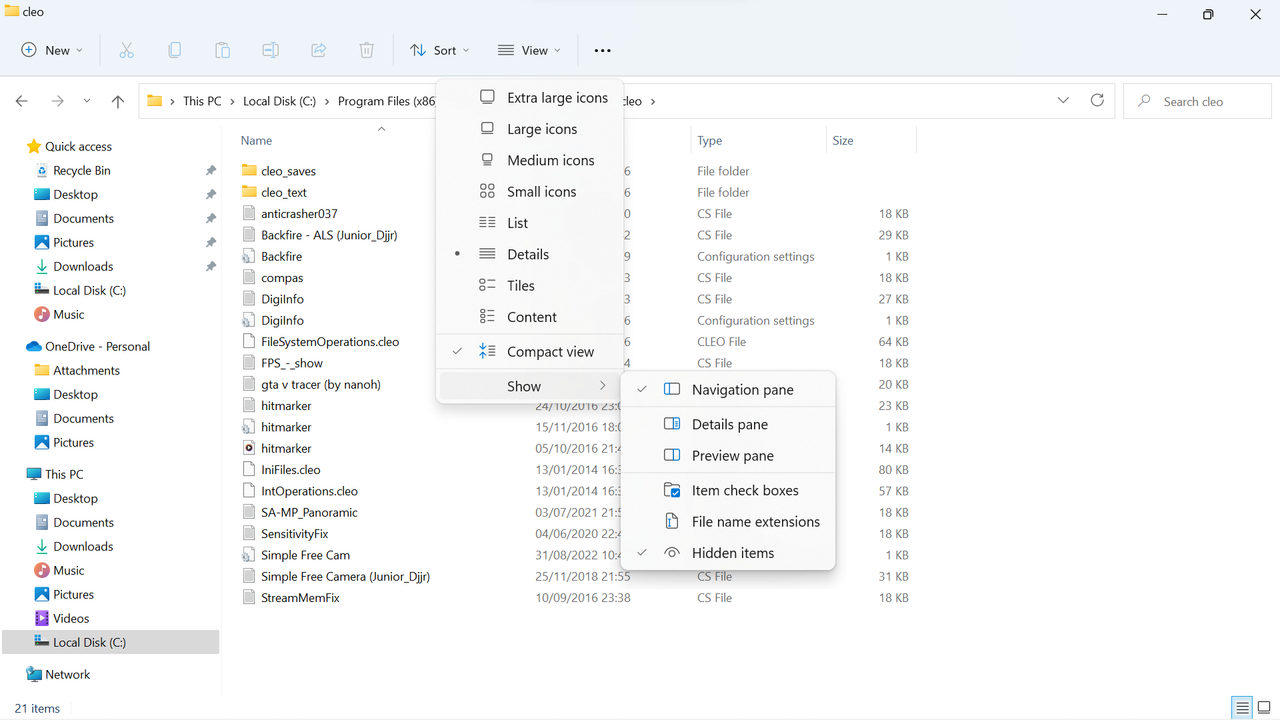Go forward with the right arrow
The width and height of the screenshot is (1280, 720).
(x=57, y=101)
